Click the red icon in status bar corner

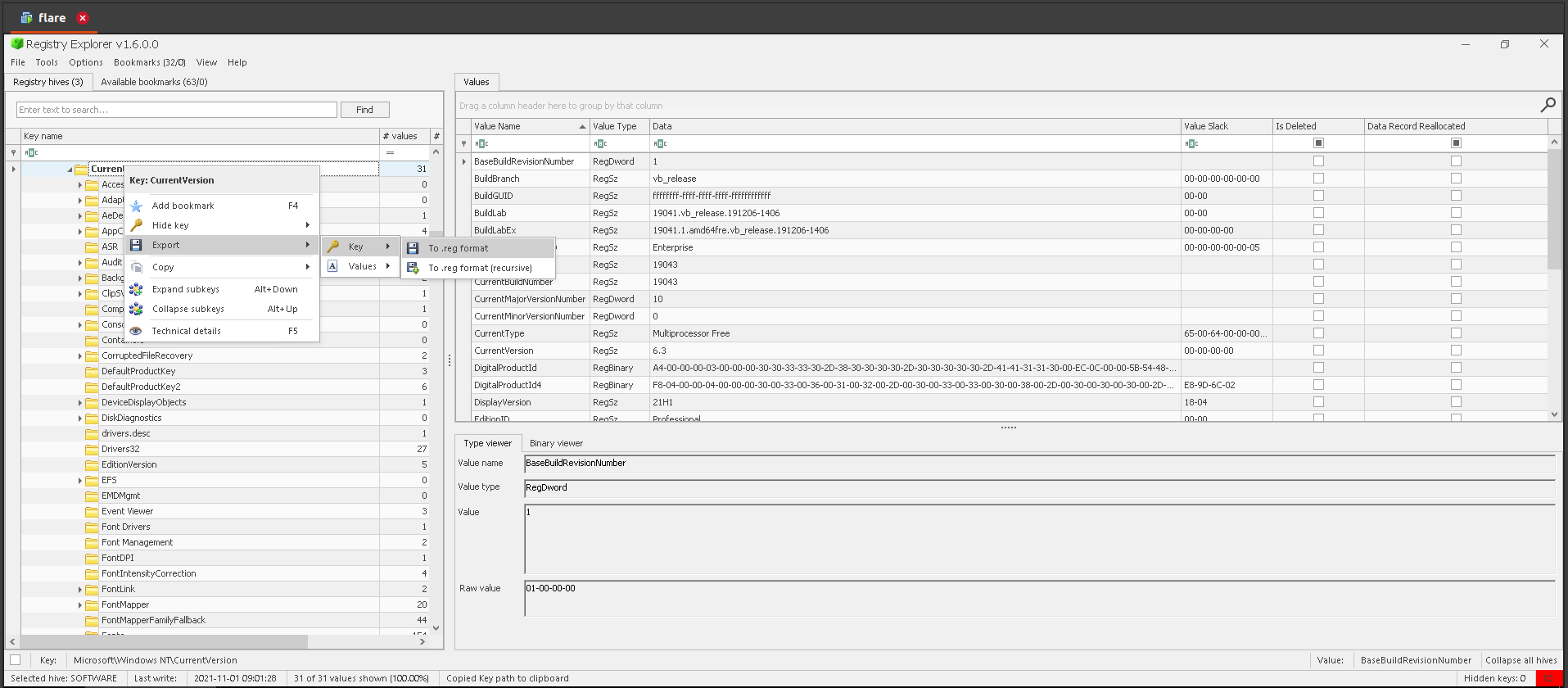(x=1548, y=678)
